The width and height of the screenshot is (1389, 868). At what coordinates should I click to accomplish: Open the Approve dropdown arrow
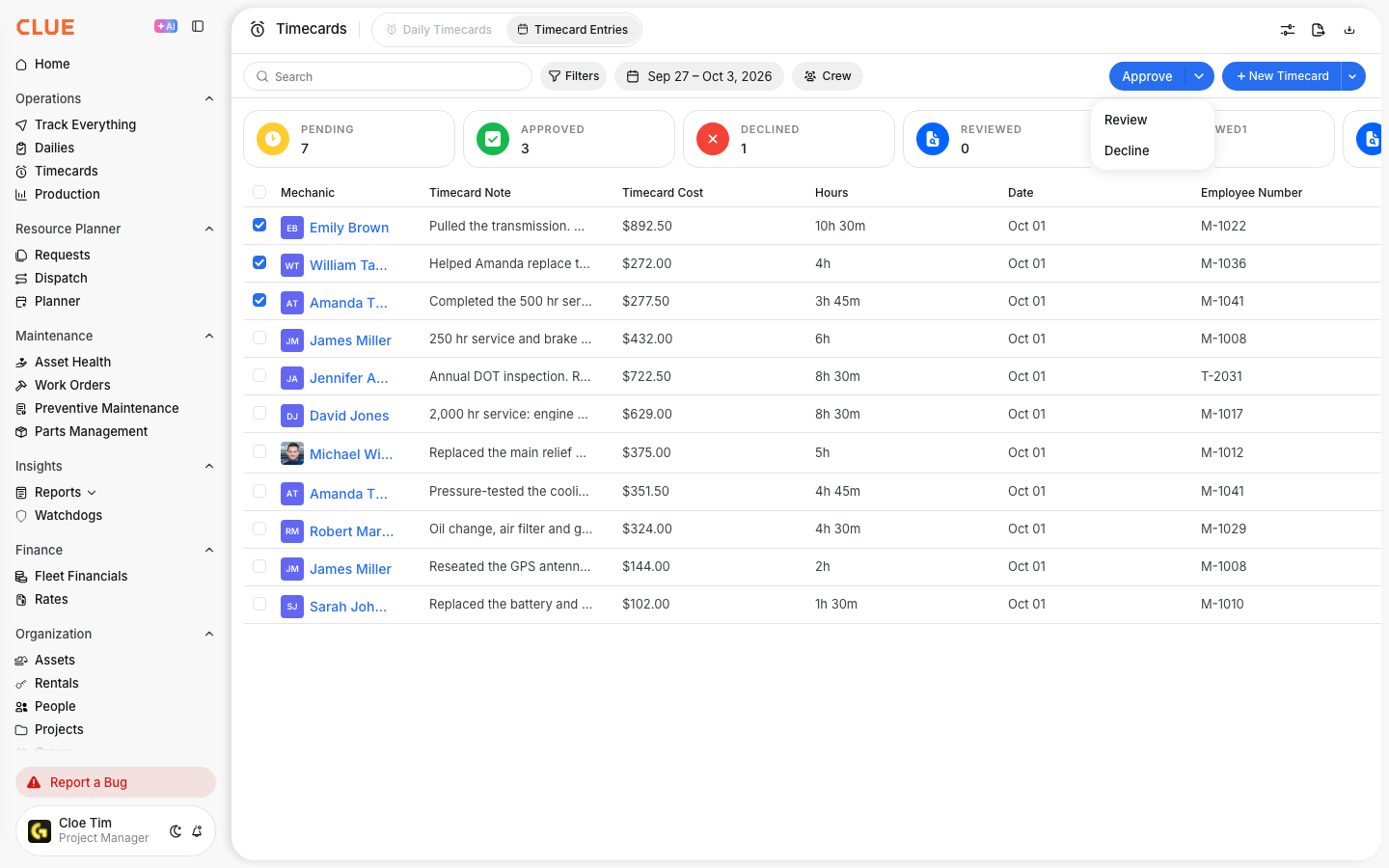tap(1199, 76)
